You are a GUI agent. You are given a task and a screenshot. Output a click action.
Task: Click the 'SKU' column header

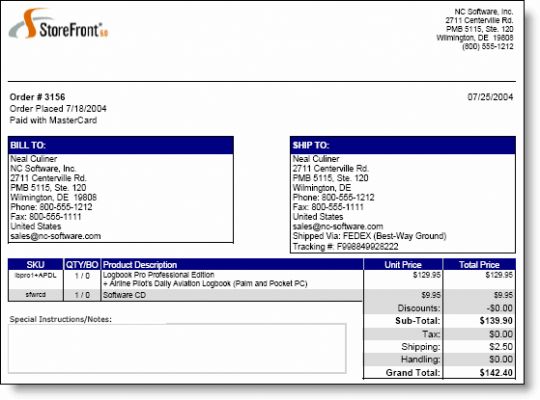[35, 265]
